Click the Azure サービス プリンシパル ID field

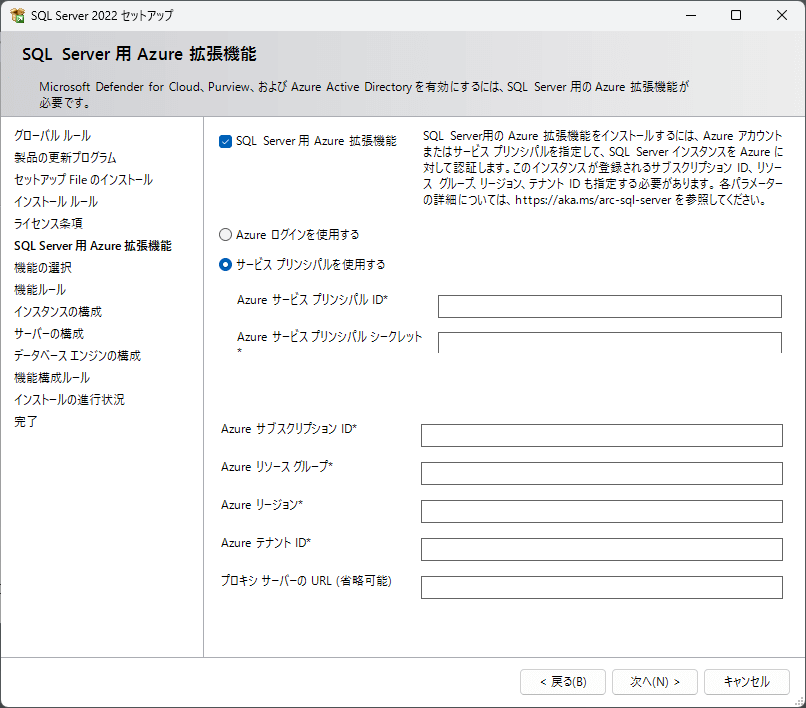coord(610,306)
